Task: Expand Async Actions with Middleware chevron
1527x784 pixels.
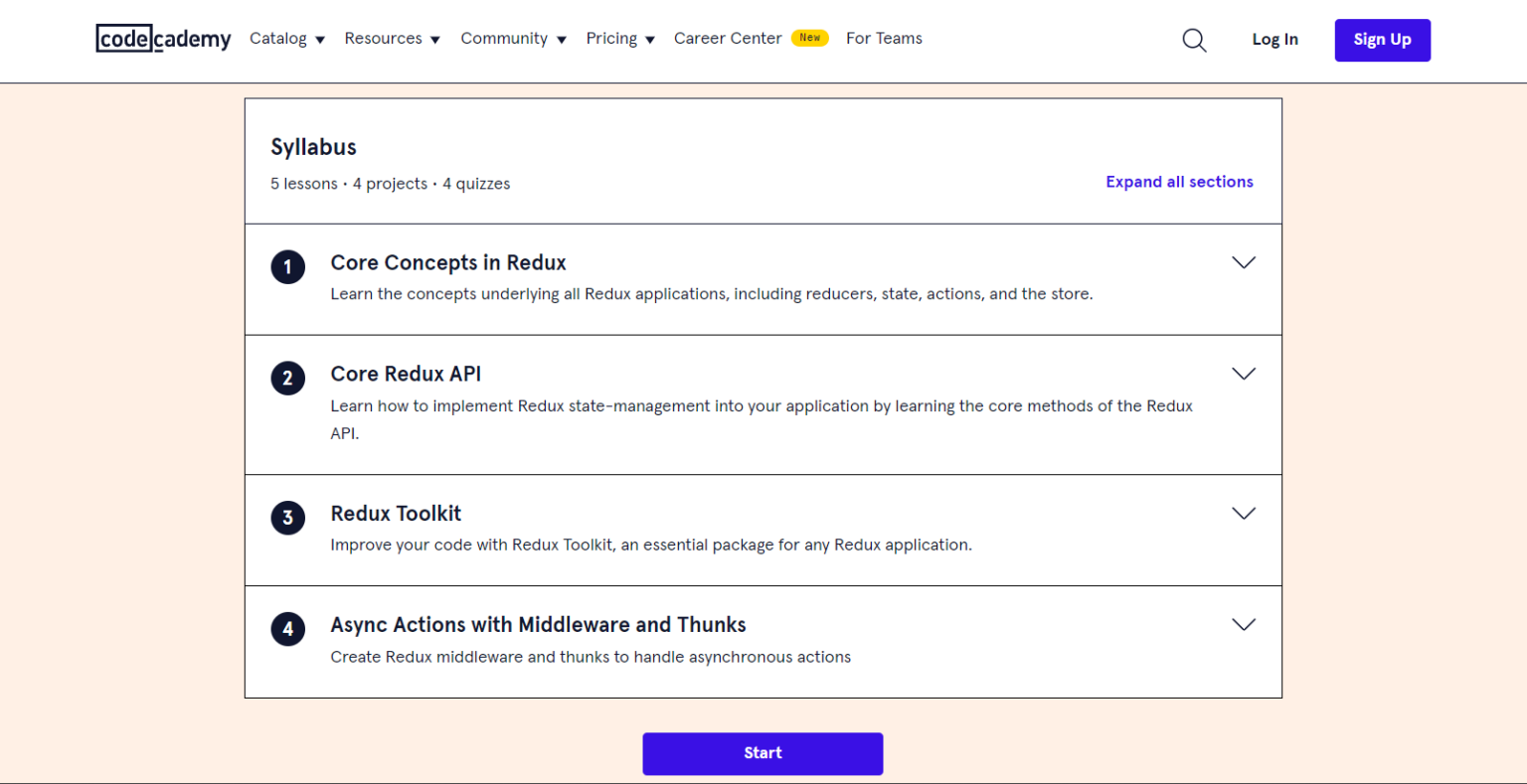Action: point(1244,625)
